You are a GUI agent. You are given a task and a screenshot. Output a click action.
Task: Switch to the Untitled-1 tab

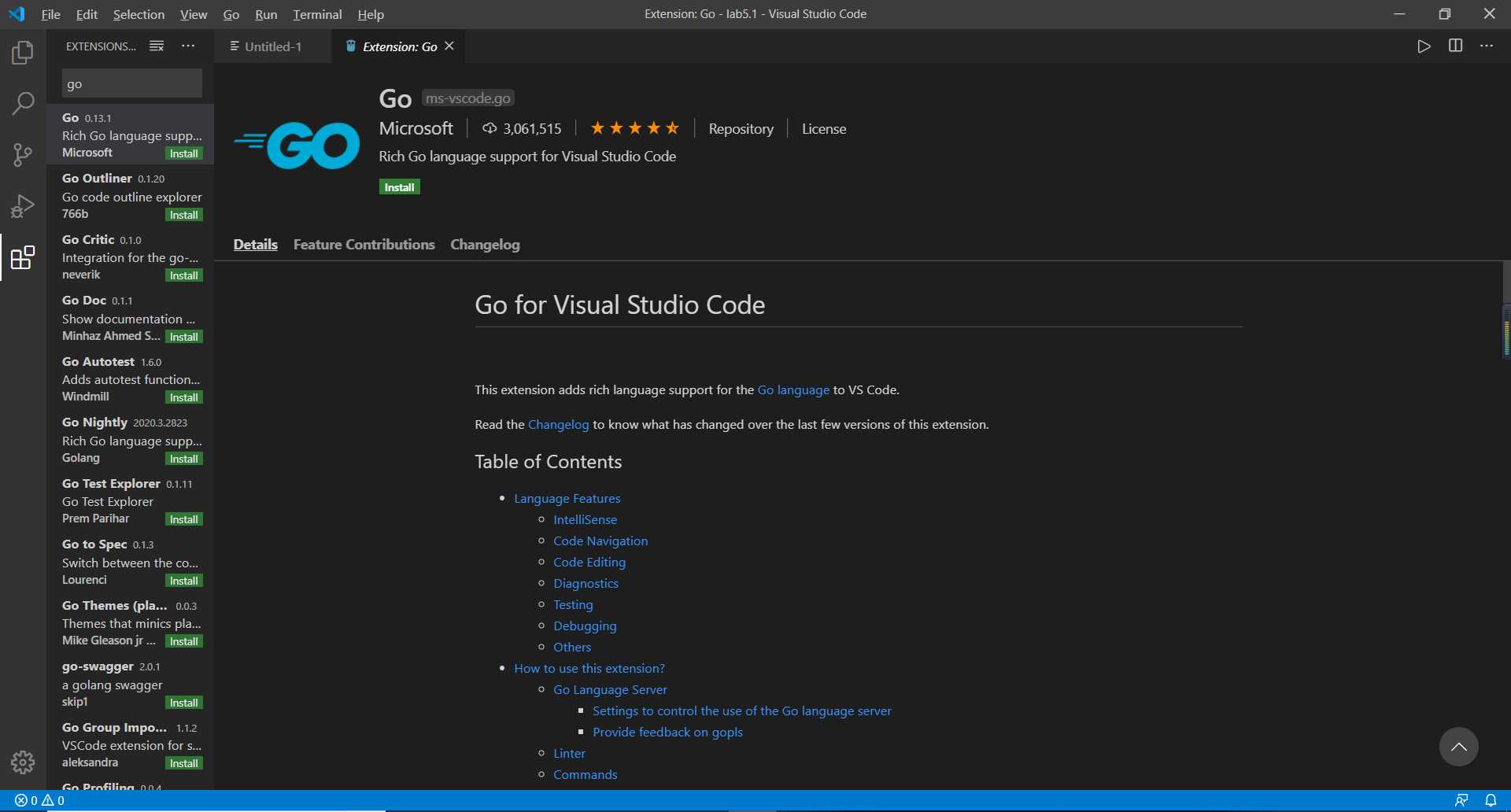click(x=272, y=46)
